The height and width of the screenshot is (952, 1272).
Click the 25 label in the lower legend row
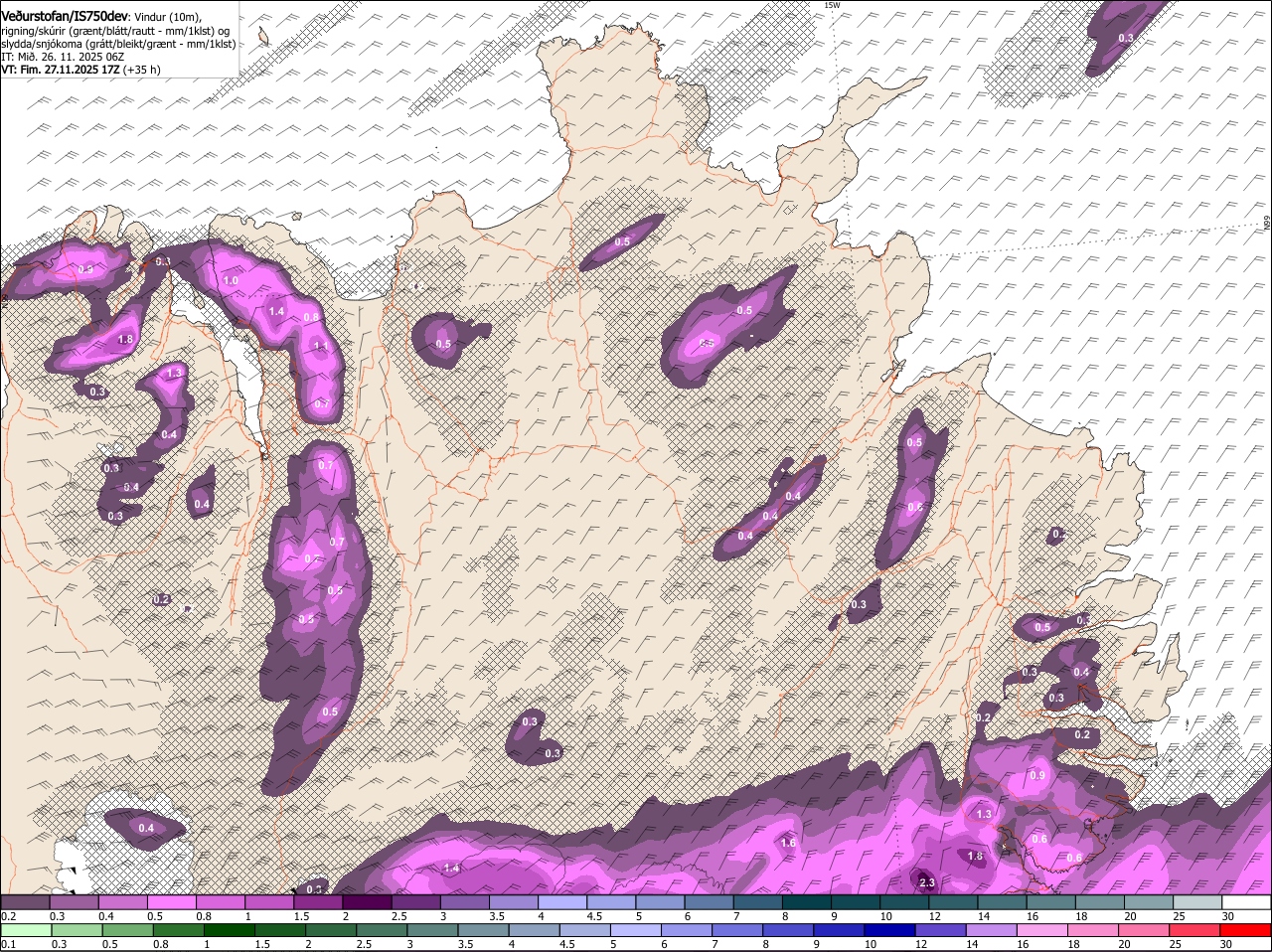pyautogui.click(x=1175, y=944)
